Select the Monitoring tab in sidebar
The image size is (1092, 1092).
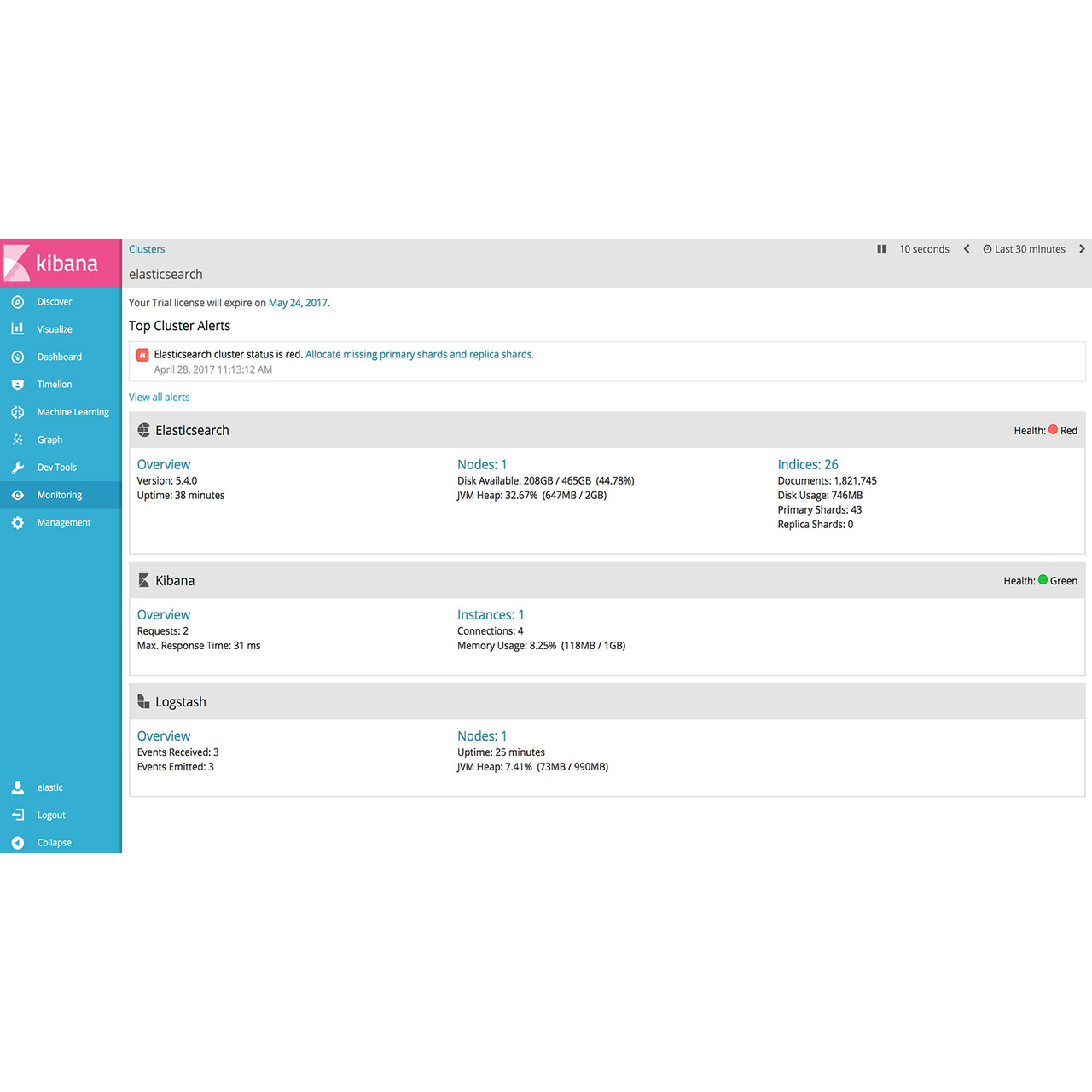(x=59, y=495)
